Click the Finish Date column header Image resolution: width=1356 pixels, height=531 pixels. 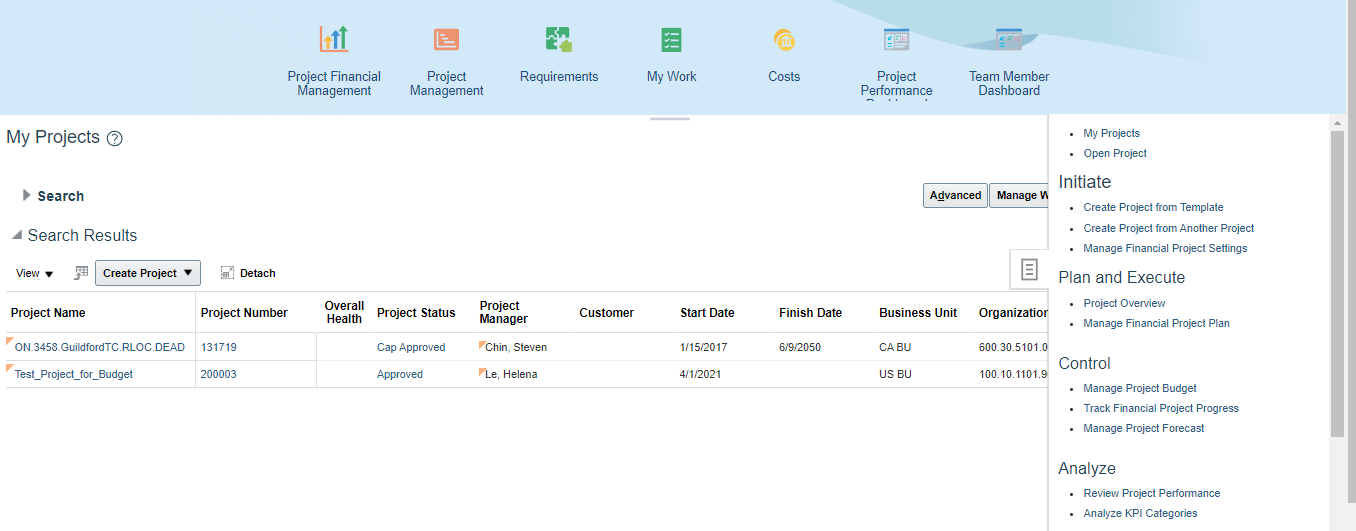[x=810, y=313]
